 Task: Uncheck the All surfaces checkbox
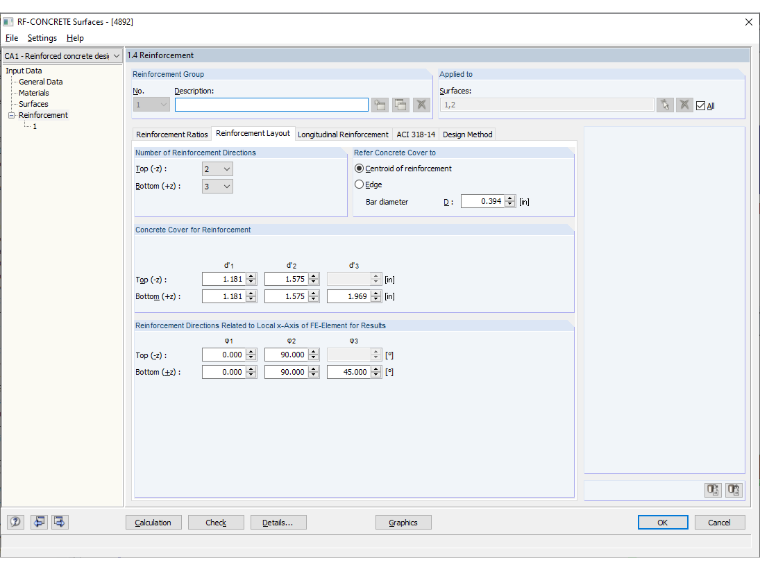tap(700, 106)
